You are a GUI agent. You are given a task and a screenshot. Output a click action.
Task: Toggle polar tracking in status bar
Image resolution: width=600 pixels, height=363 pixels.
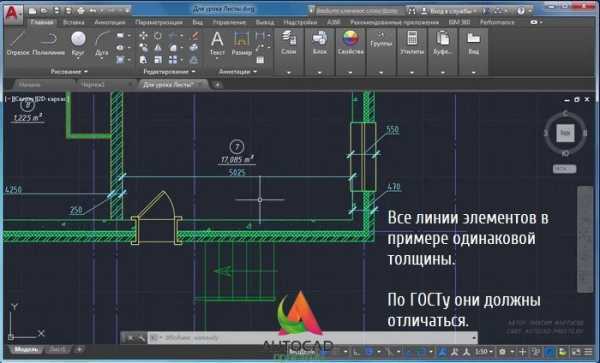coord(369,351)
